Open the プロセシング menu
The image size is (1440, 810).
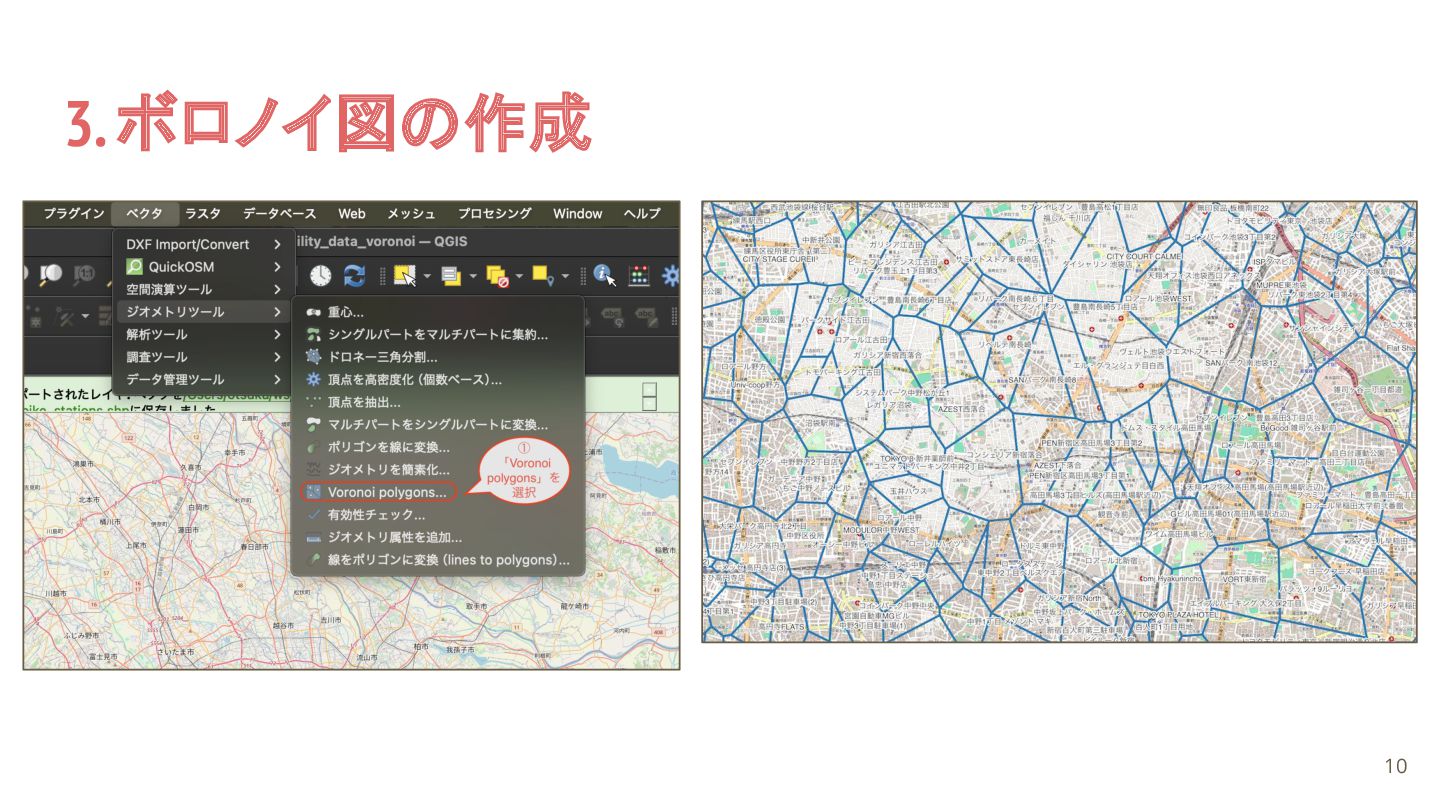click(495, 213)
